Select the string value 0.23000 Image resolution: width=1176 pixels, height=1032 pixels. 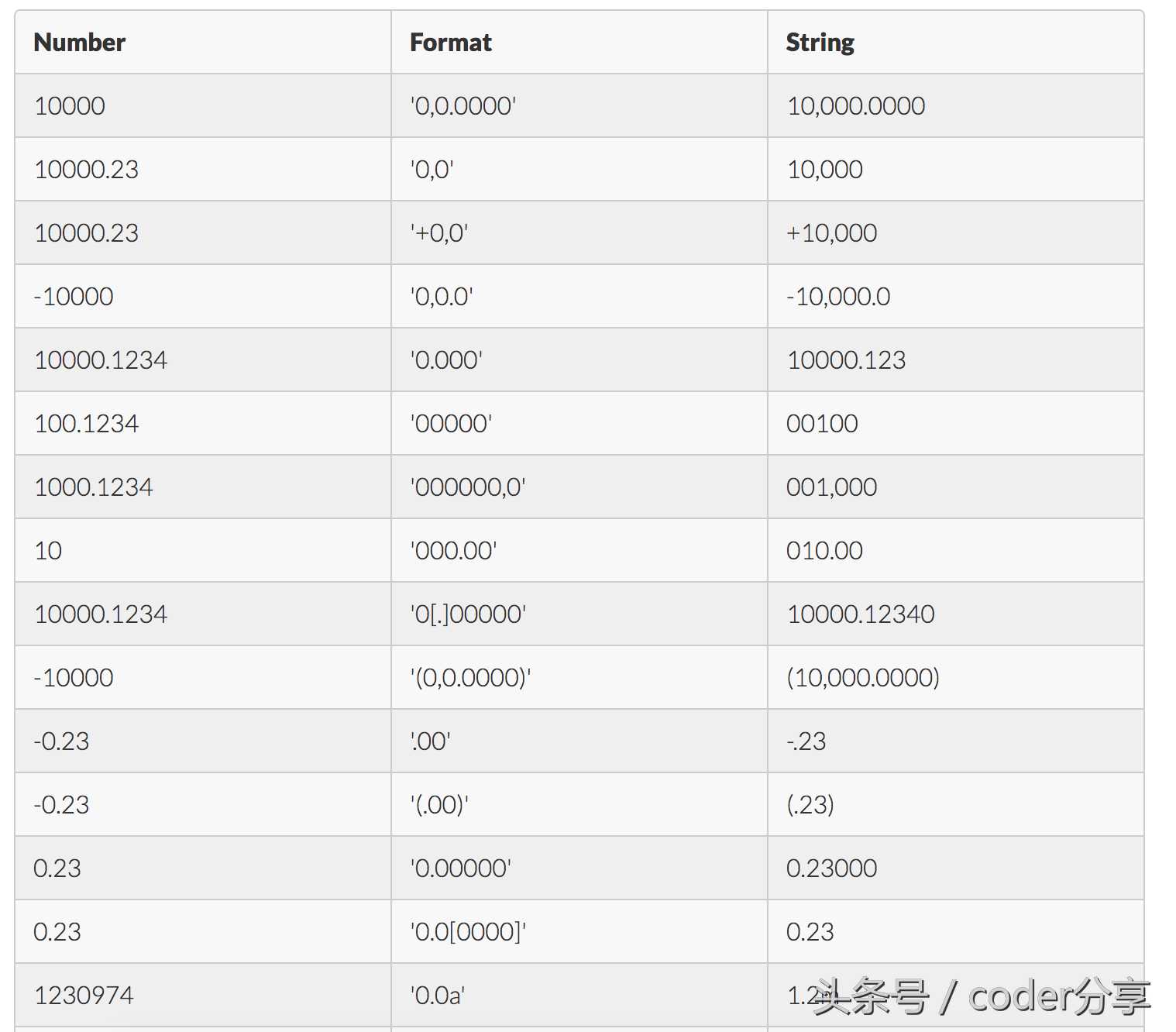[832, 869]
